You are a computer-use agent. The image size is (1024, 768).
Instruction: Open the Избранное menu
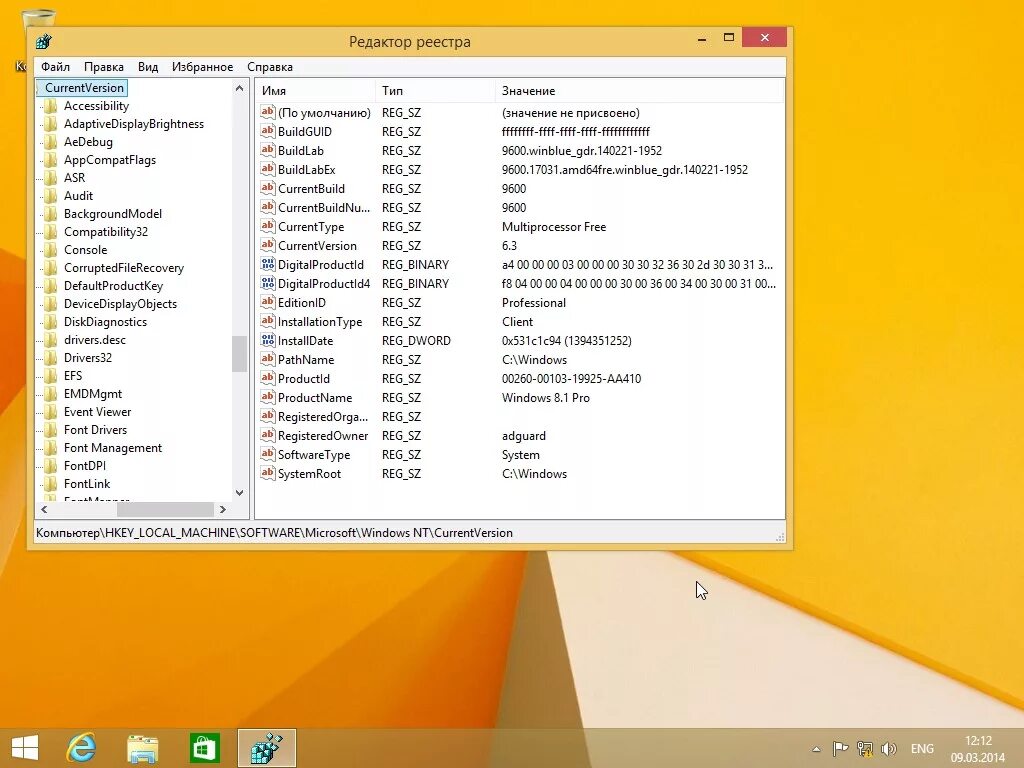[x=202, y=67]
